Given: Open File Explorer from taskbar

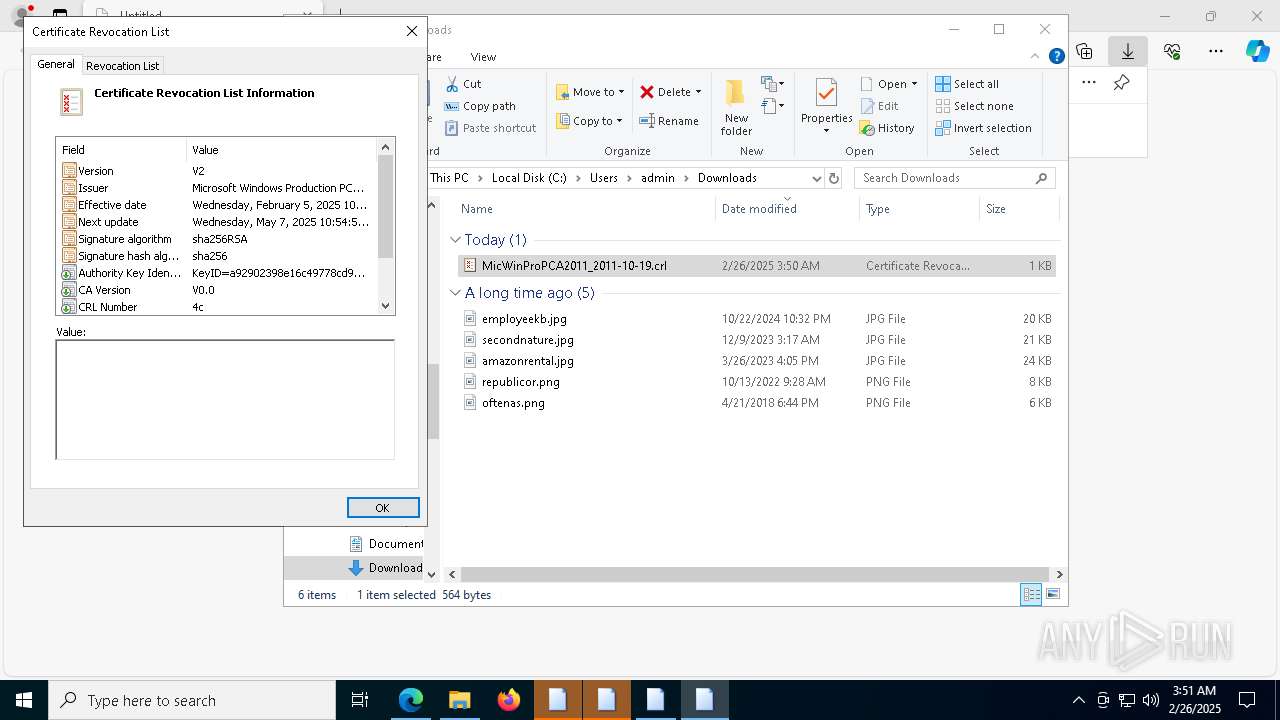Looking at the screenshot, I should coord(460,700).
